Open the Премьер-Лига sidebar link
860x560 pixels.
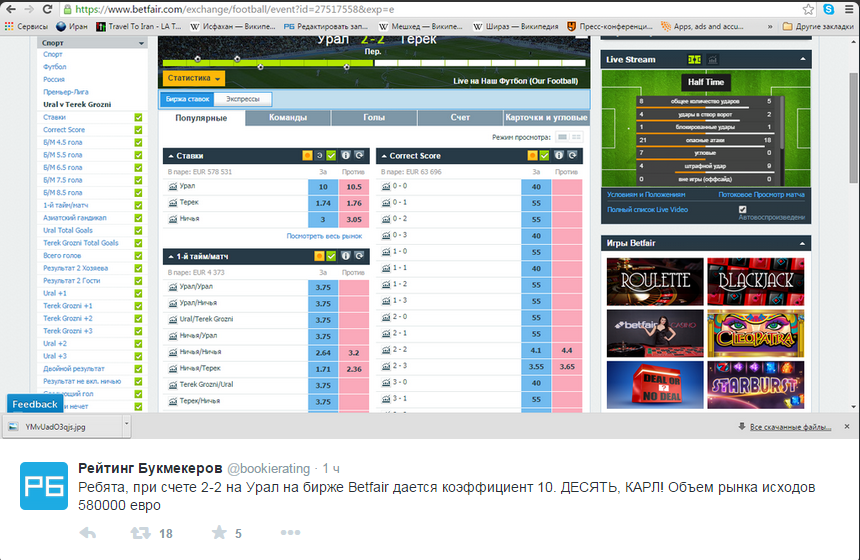click(66, 92)
